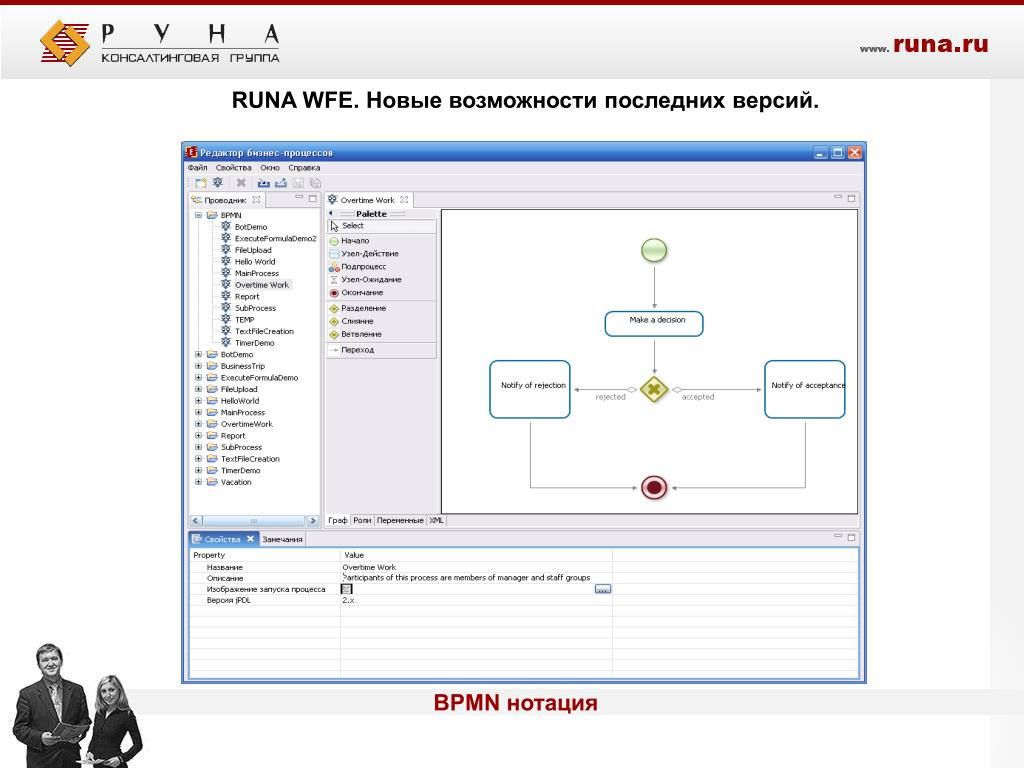Viewport: 1024px width, 768px height.
Task: Select Overtime Work process in tree
Action: tap(261, 285)
